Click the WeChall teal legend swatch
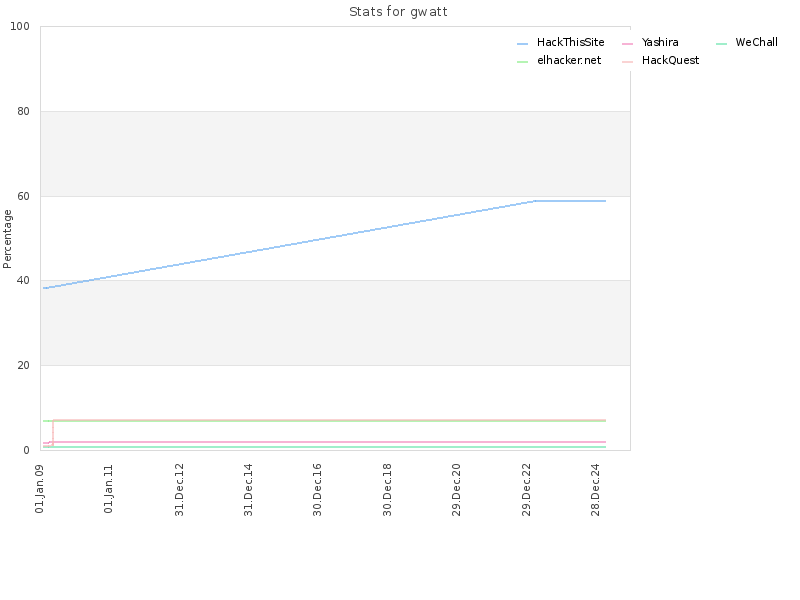 tap(721, 44)
